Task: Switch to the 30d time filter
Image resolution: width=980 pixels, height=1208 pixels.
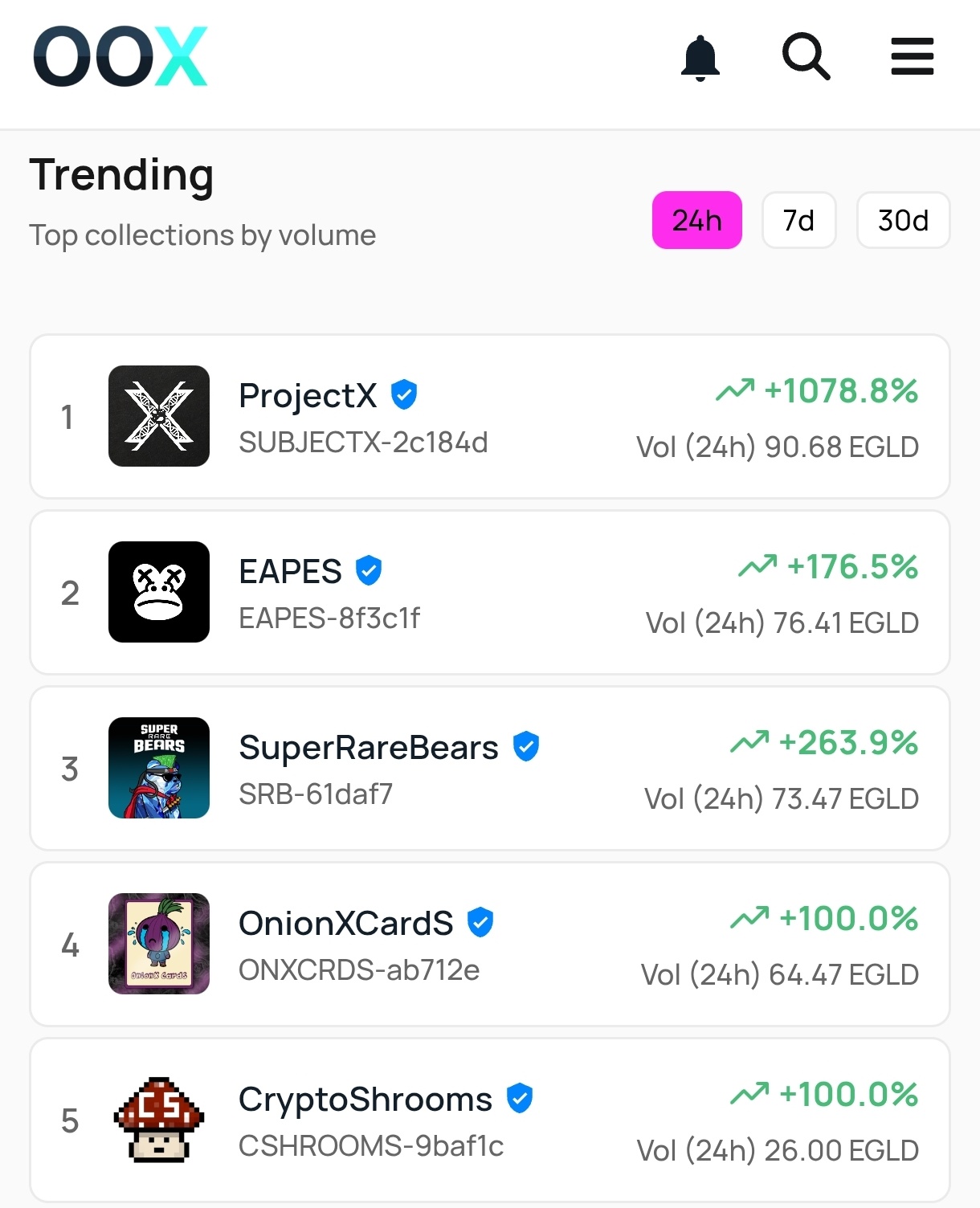Action: click(903, 220)
